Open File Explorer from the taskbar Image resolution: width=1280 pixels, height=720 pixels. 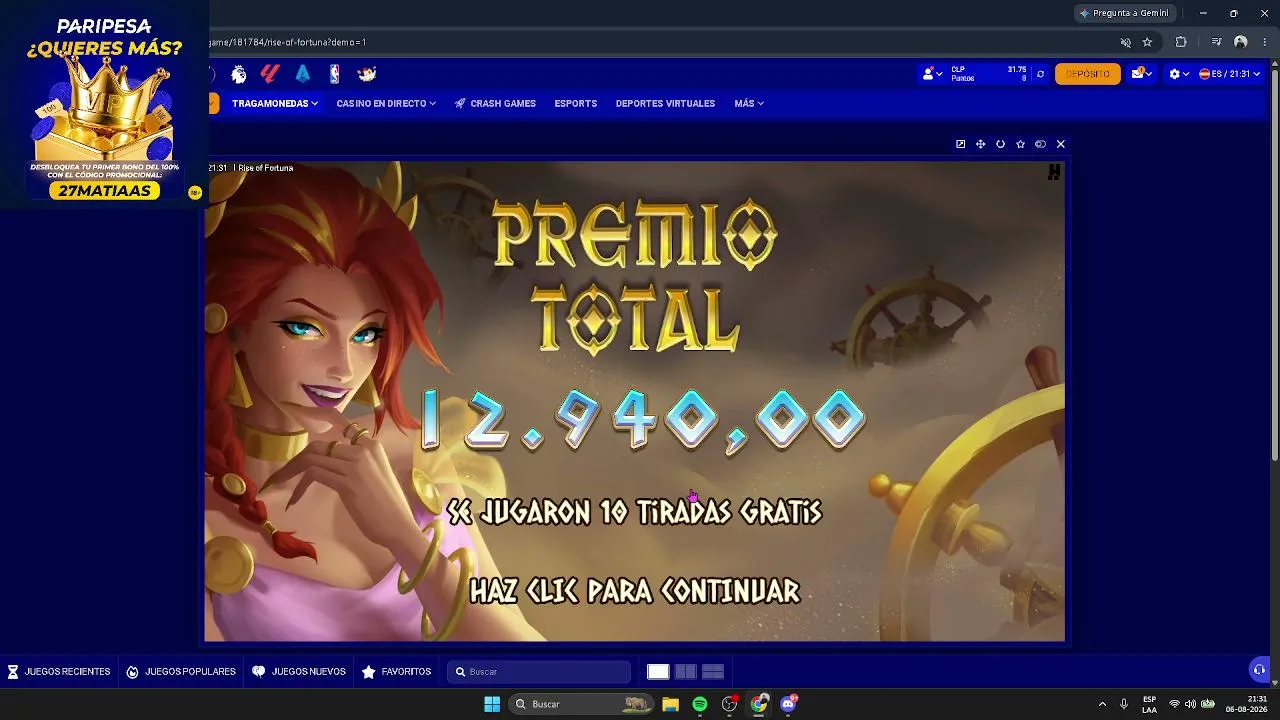(x=670, y=704)
